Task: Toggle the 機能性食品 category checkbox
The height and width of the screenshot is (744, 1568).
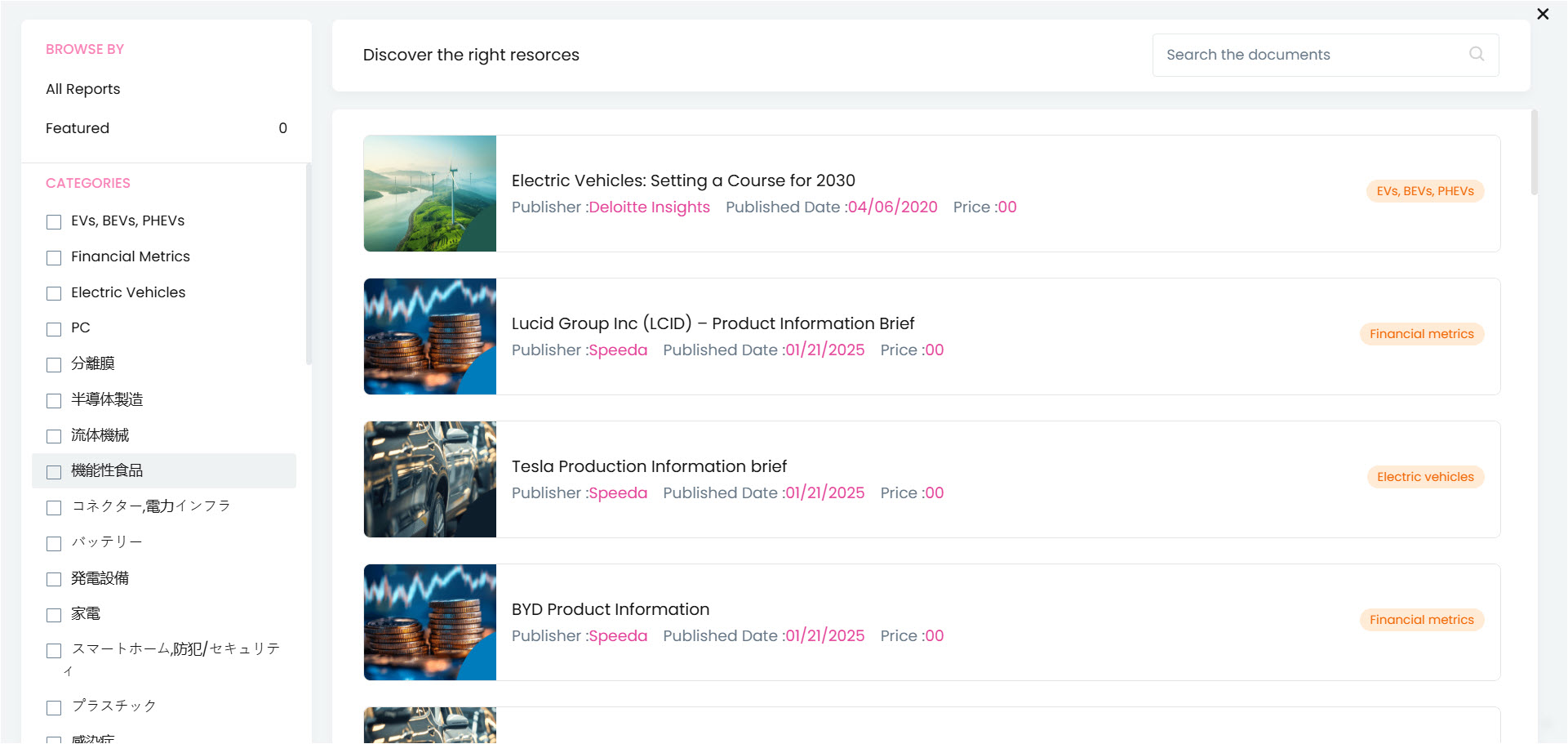Action: [x=54, y=472]
